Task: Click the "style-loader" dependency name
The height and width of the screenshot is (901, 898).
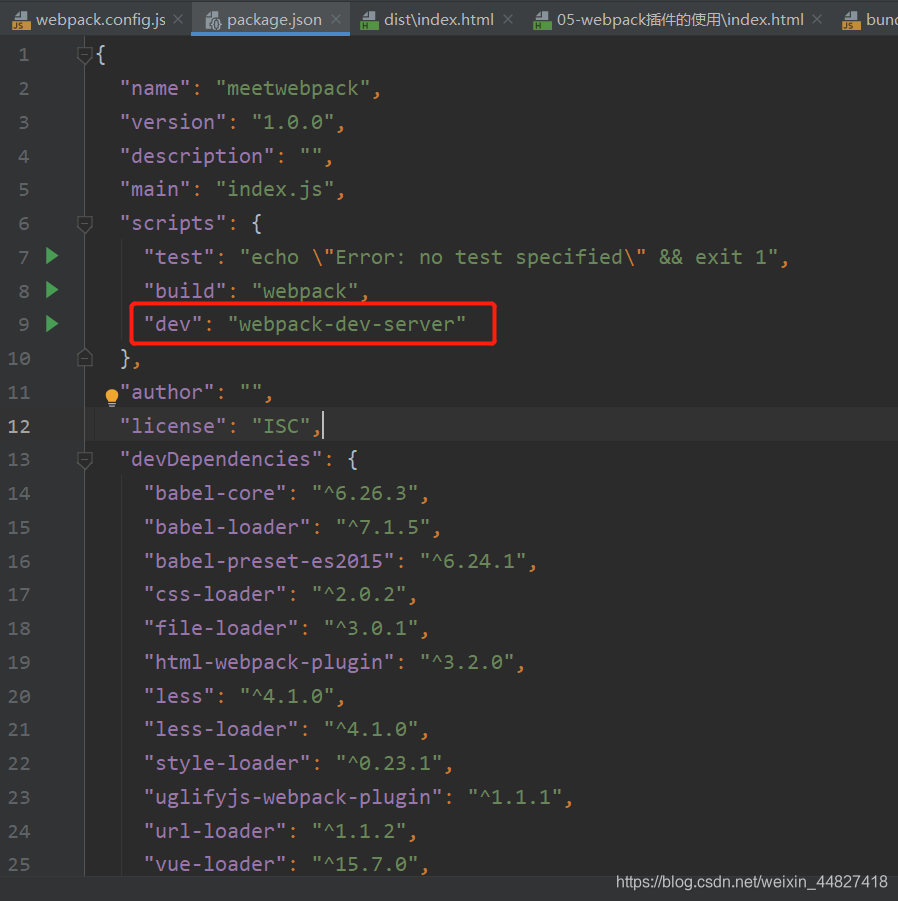Action: 227,764
